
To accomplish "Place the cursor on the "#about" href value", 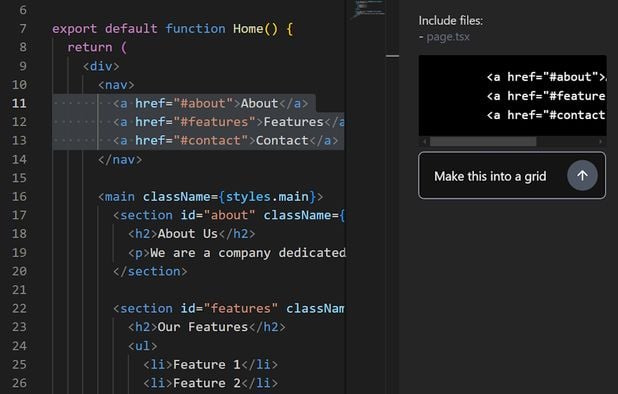I will click(203, 103).
